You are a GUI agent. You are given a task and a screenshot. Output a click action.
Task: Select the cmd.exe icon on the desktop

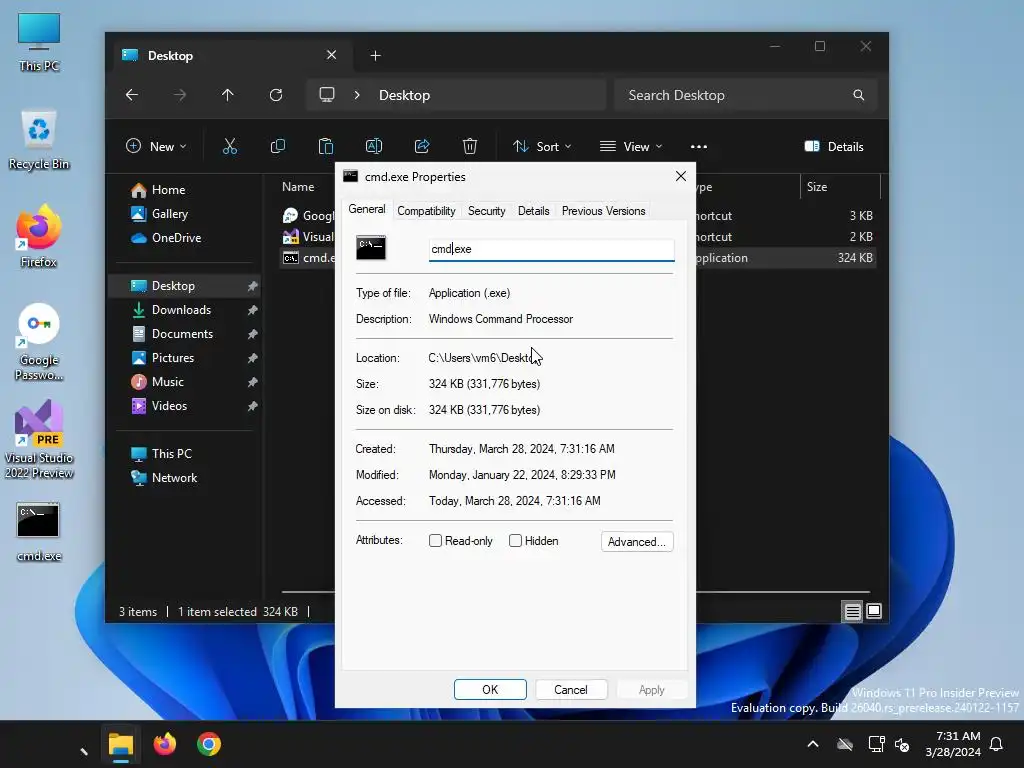pos(39,532)
